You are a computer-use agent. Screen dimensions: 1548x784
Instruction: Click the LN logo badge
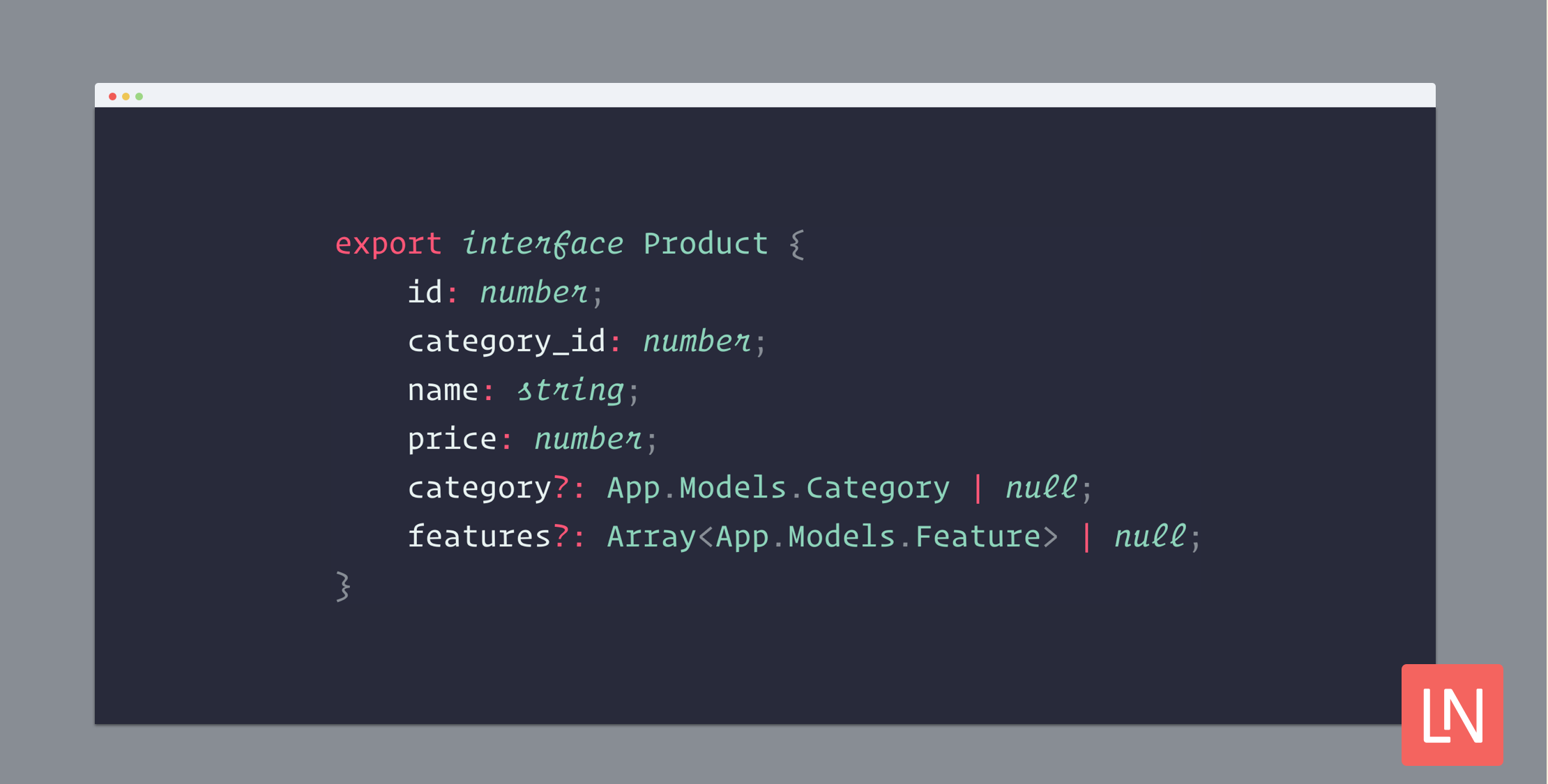1452,715
